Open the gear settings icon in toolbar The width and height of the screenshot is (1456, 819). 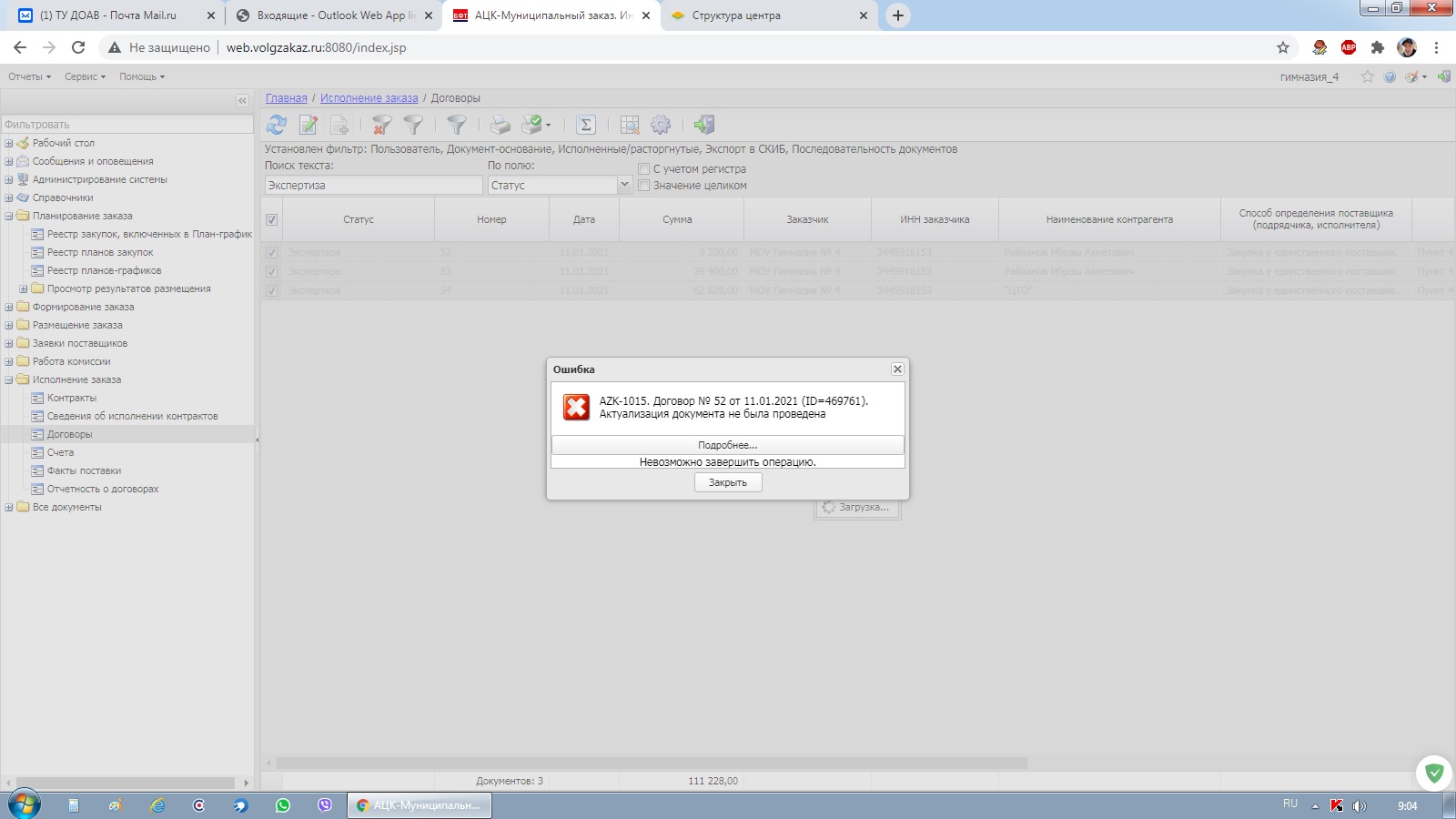coord(661,125)
